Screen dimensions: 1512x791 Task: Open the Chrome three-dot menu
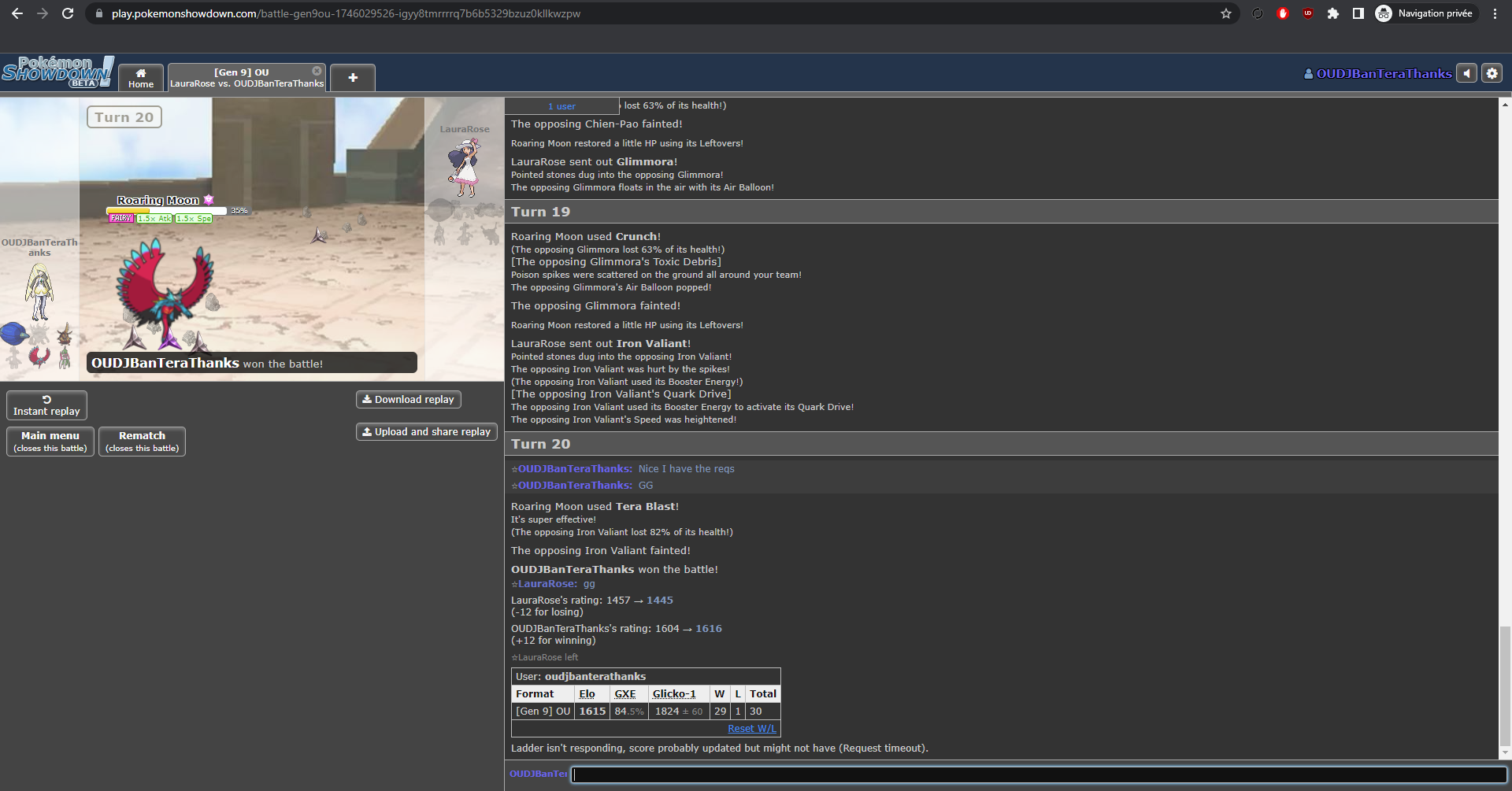(x=1495, y=13)
